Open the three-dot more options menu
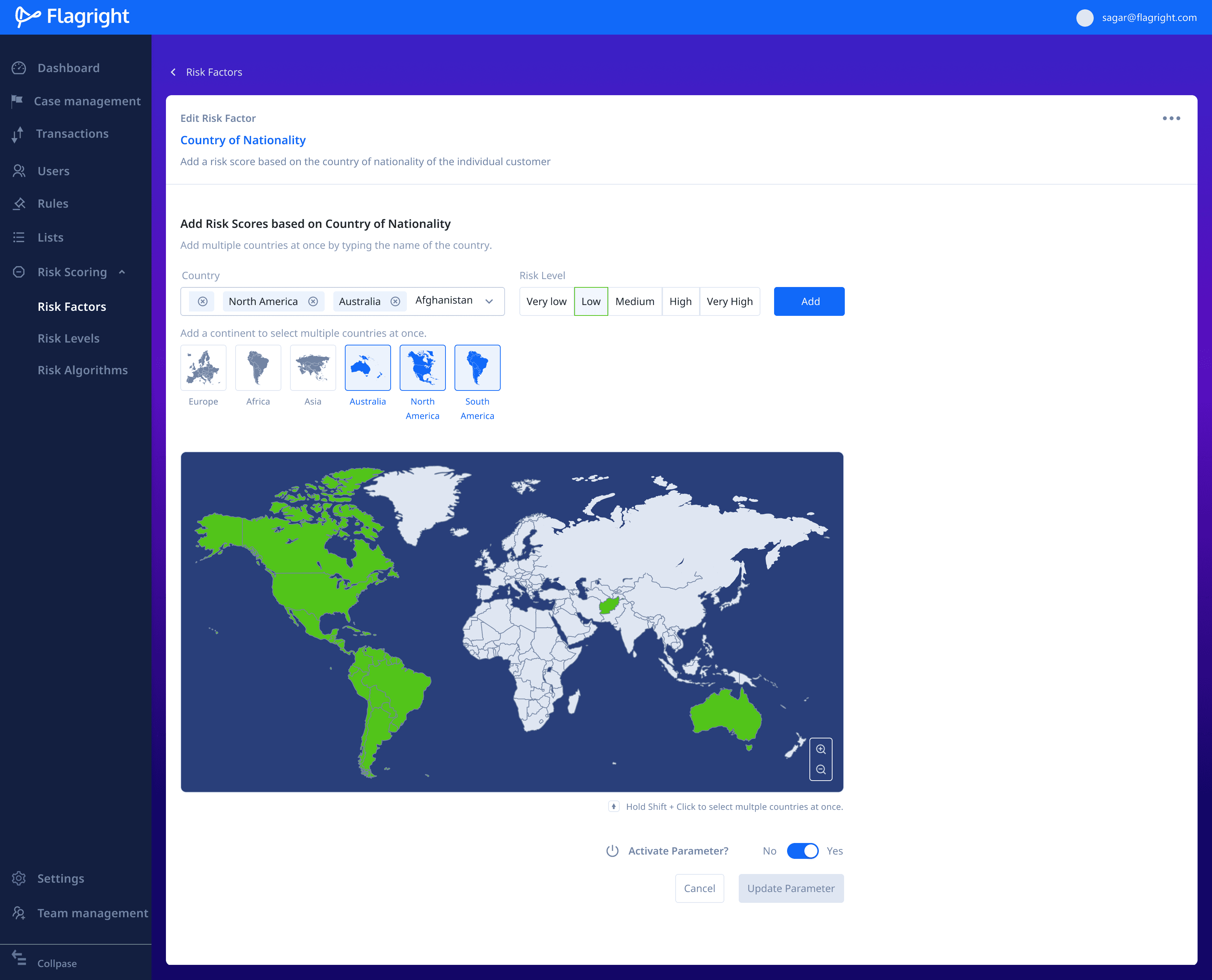The width and height of the screenshot is (1212, 980). point(1171,118)
